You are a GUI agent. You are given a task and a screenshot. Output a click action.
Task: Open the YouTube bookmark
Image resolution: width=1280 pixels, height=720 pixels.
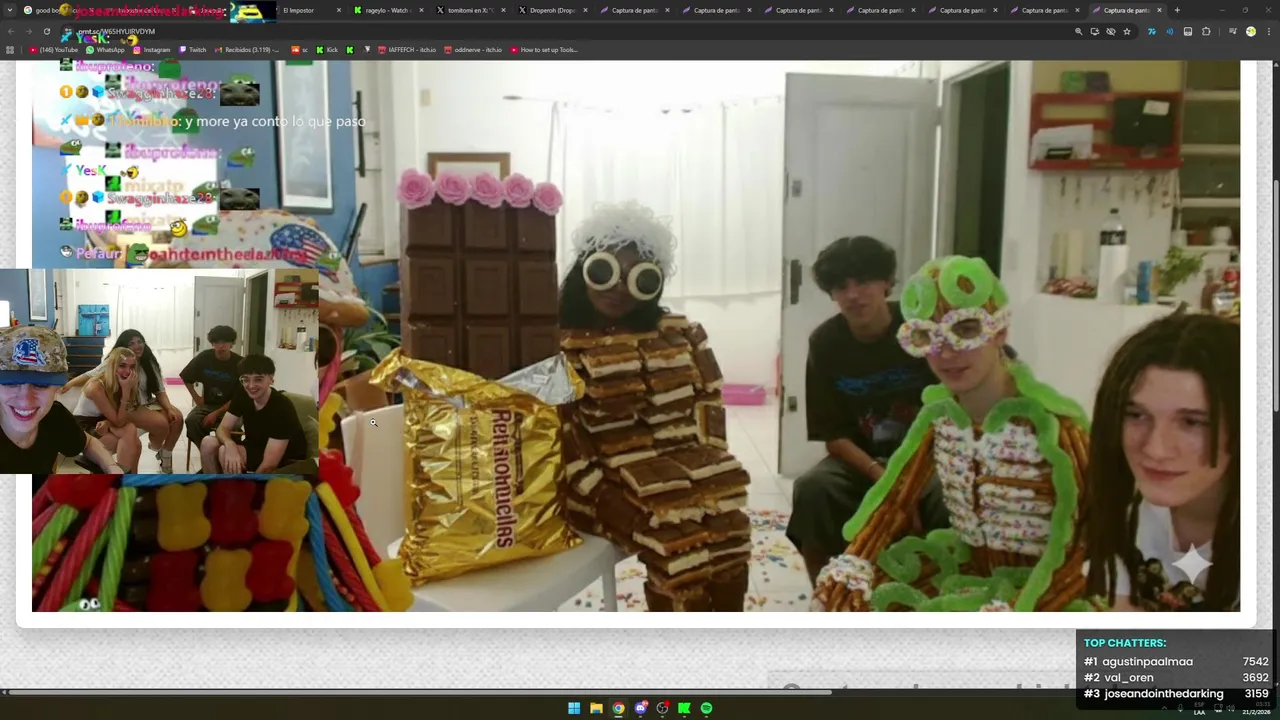(54, 49)
